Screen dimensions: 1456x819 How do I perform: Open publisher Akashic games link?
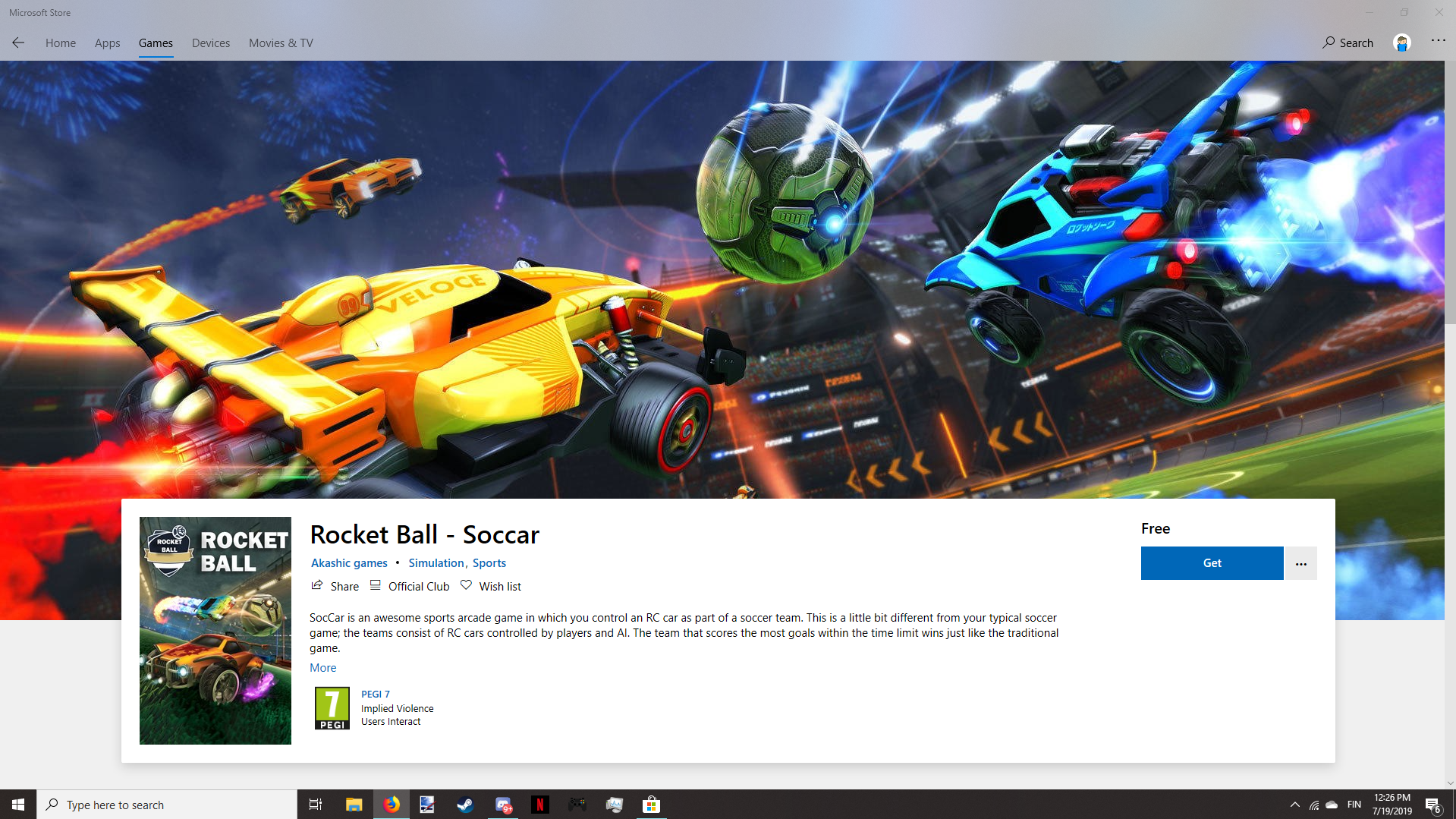[349, 563]
